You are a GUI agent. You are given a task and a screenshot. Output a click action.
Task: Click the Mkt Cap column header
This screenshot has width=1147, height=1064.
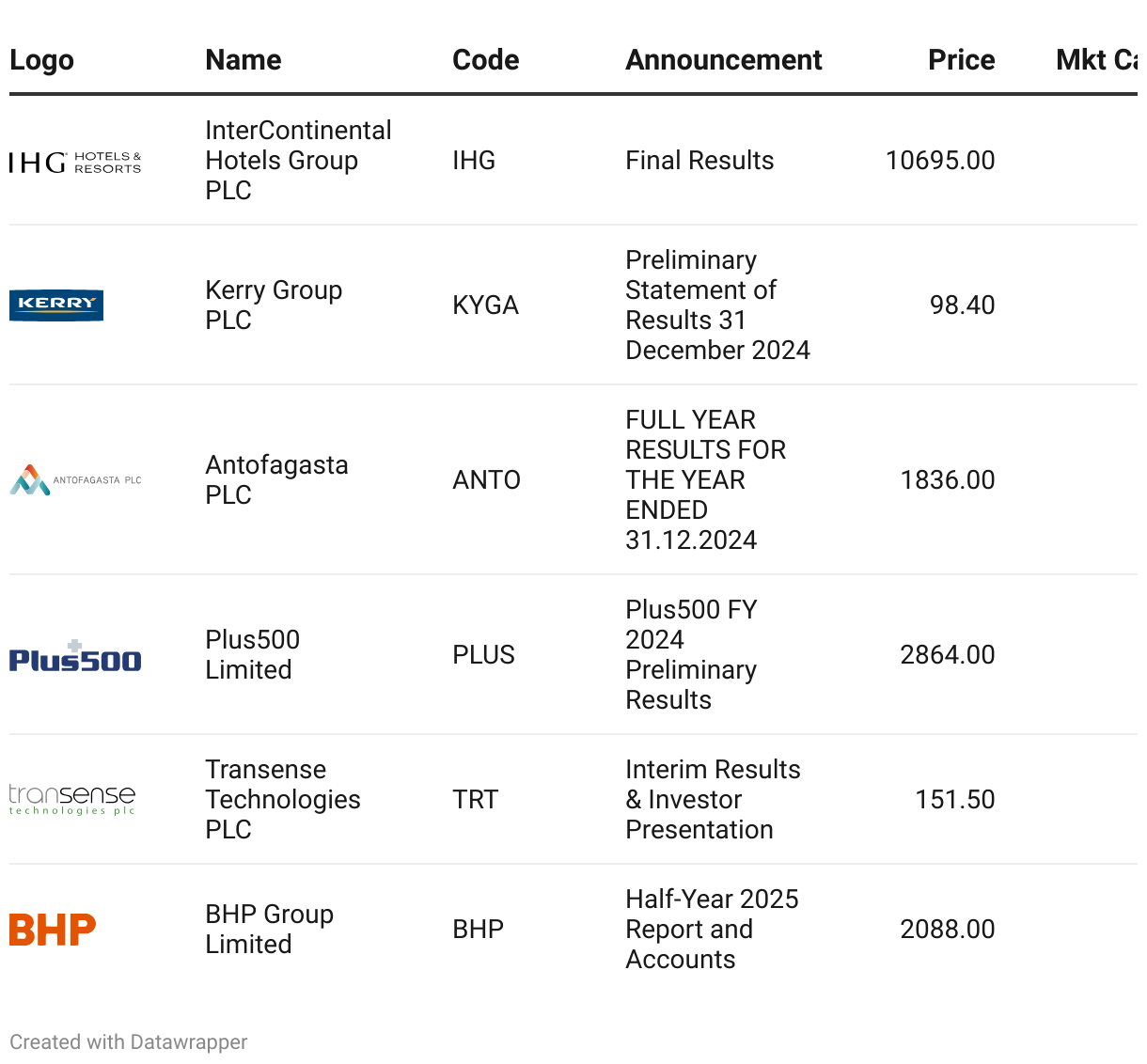click(x=1096, y=60)
